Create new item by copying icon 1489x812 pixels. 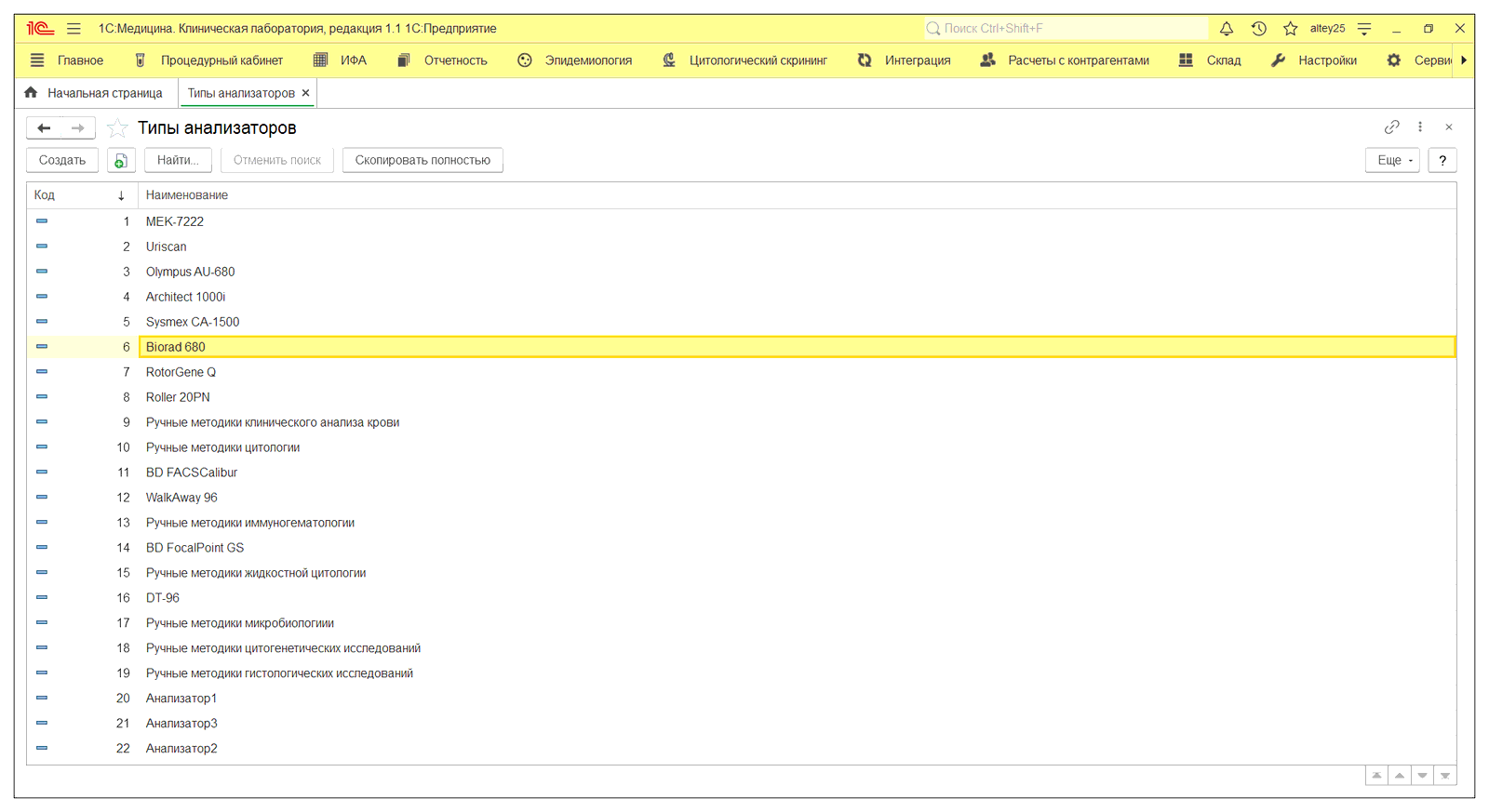pos(120,160)
